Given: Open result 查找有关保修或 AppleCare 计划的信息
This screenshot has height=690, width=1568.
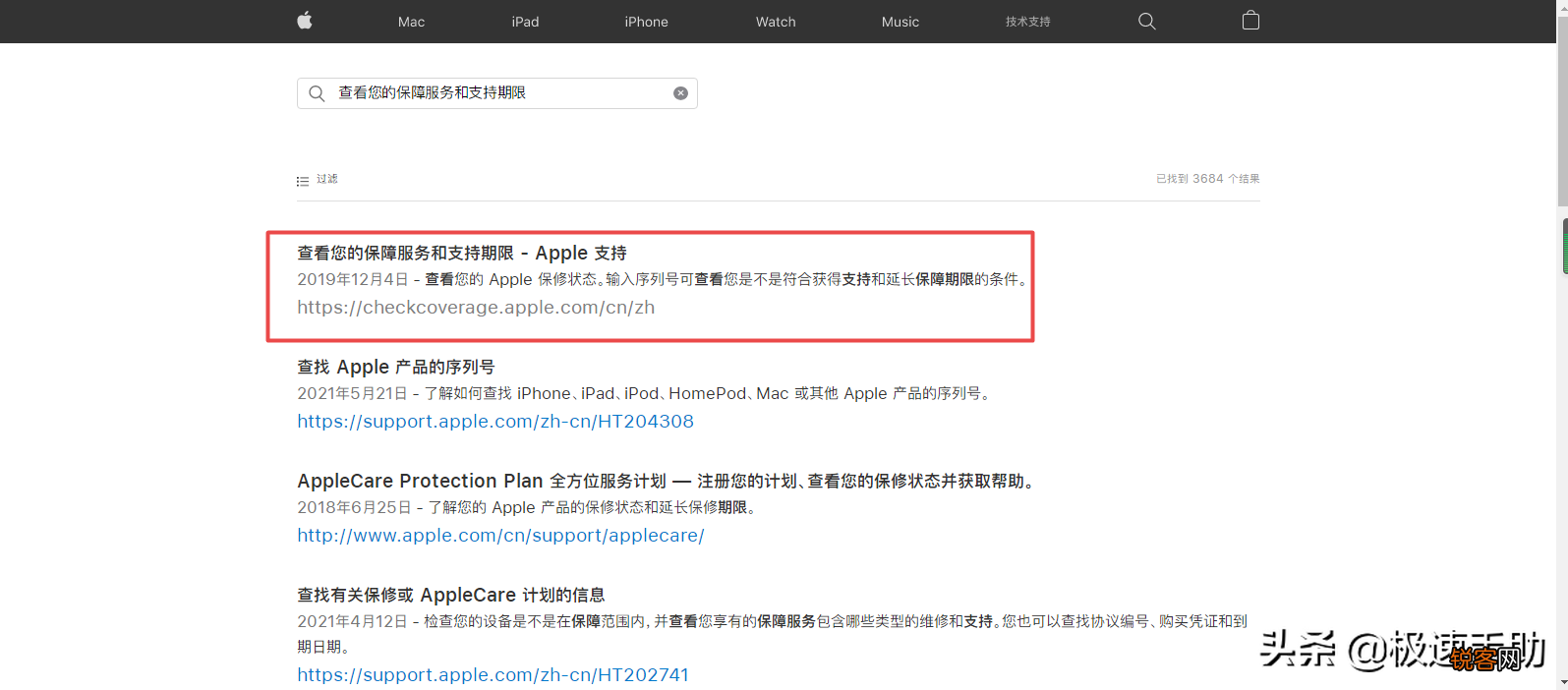Looking at the screenshot, I should [451, 595].
